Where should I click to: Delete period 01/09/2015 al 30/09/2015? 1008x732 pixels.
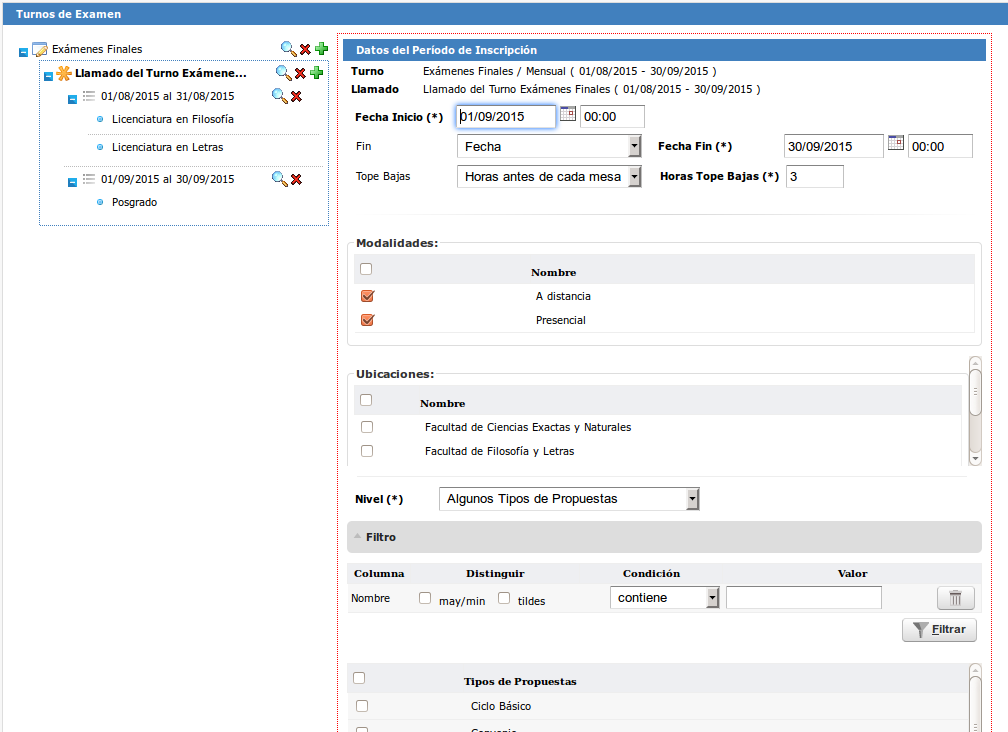pos(296,179)
